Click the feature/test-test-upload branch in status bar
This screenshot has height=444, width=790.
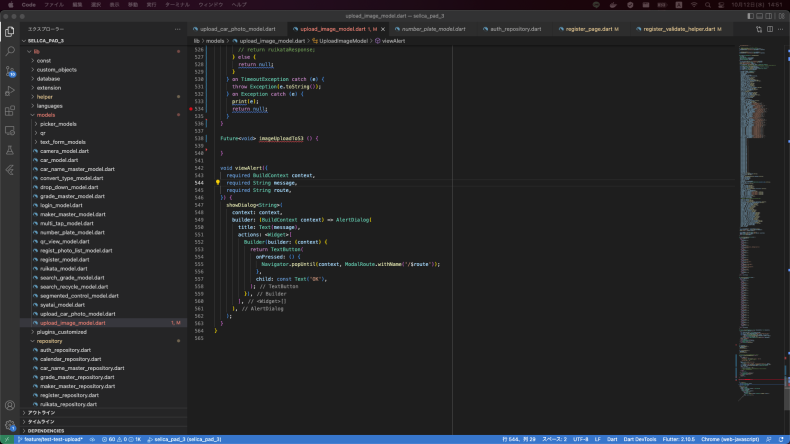(51, 438)
